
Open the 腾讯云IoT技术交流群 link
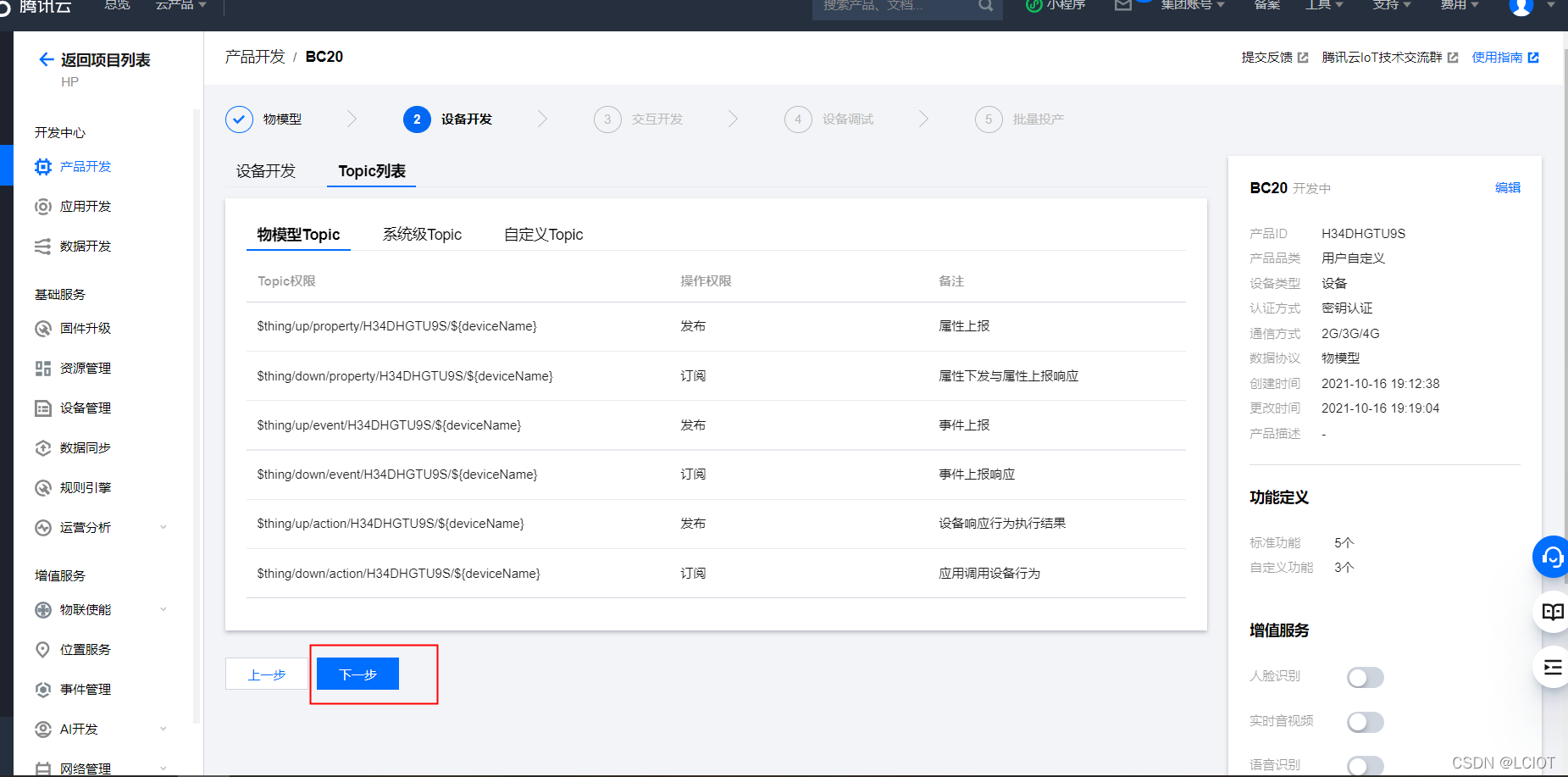tap(1390, 58)
